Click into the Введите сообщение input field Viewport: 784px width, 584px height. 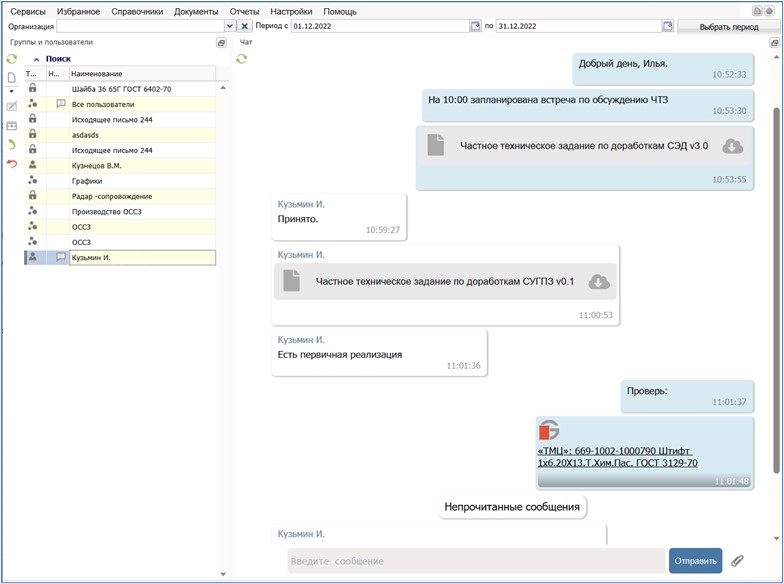click(x=475, y=561)
